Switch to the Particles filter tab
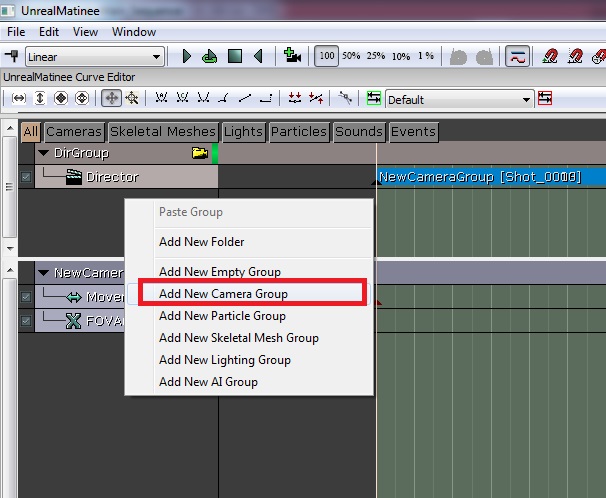The image size is (606, 498). (299, 132)
